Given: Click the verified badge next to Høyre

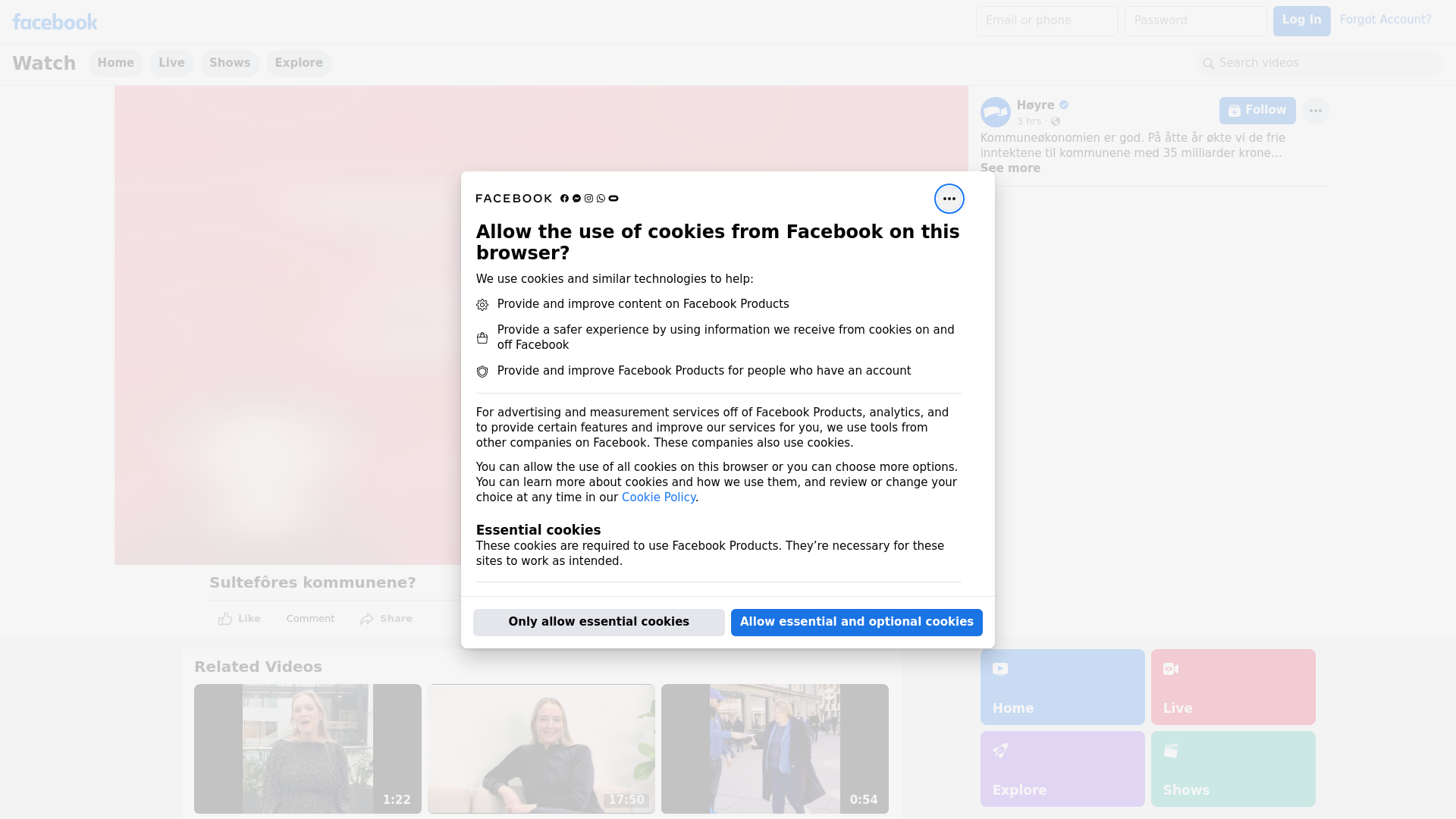Looking at the screenshot, I should [1064, 105].
